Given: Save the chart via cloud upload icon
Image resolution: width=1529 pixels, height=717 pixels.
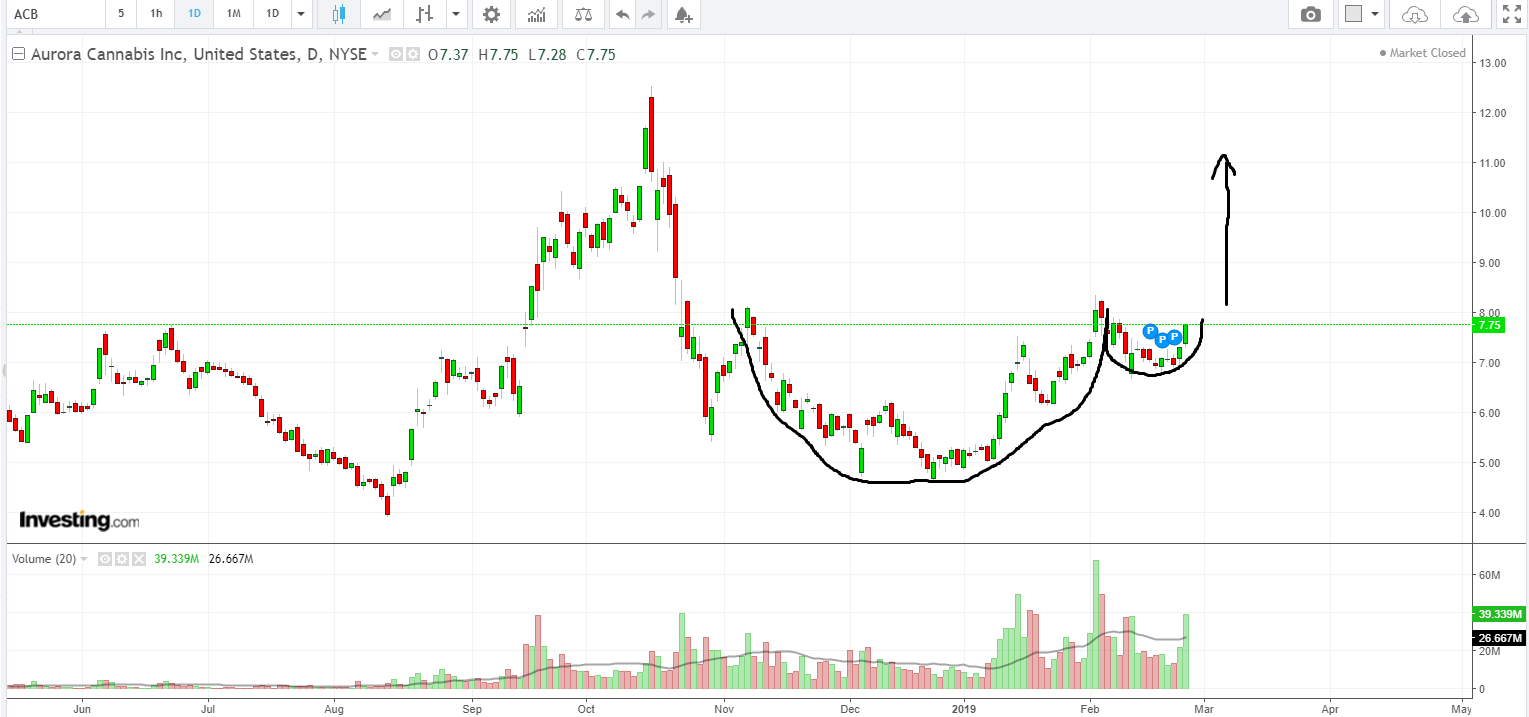Looking at the screenshot, I should click(x=1465, y=14).
